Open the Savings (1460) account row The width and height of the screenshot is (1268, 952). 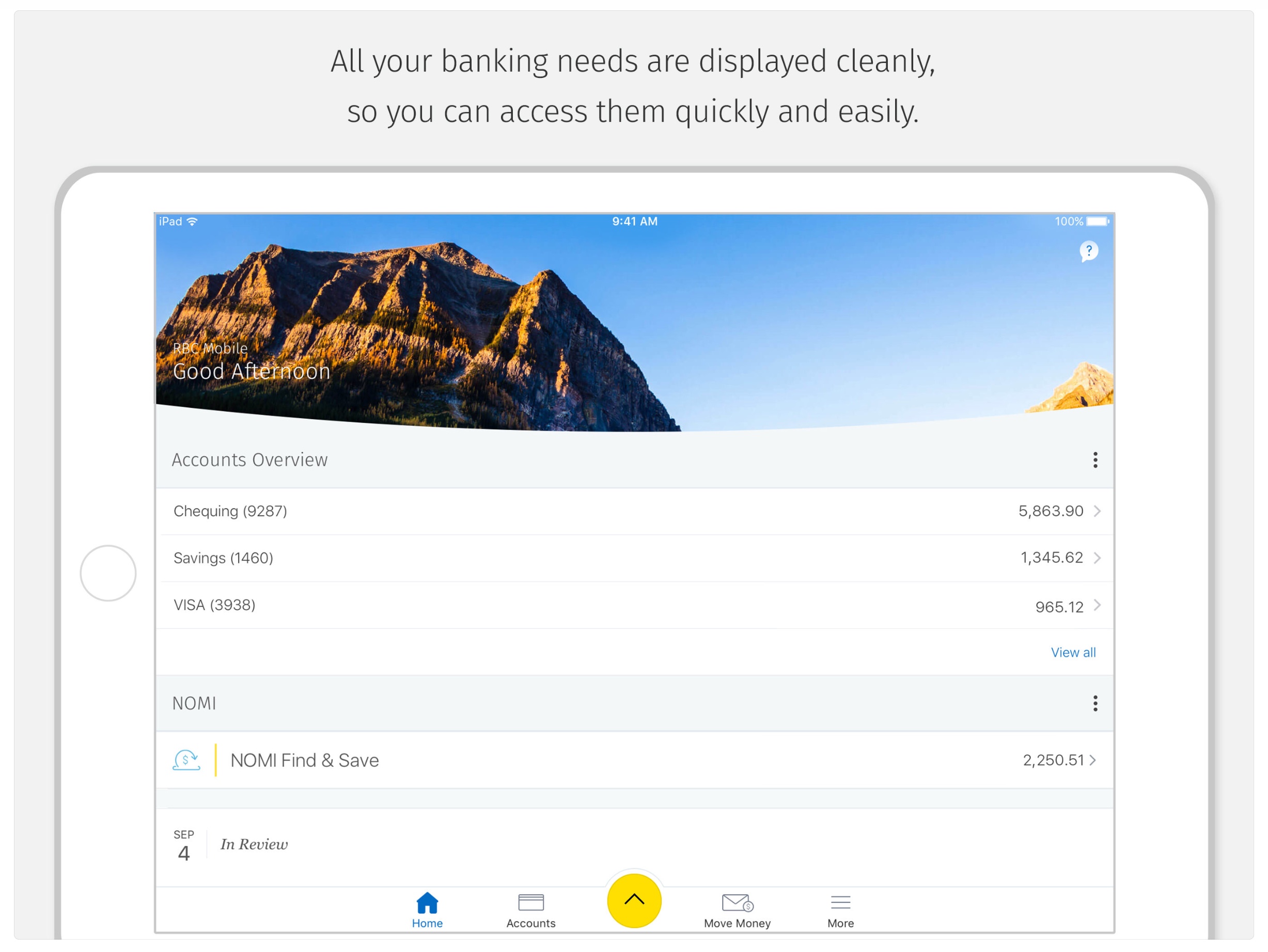point(573,558)
